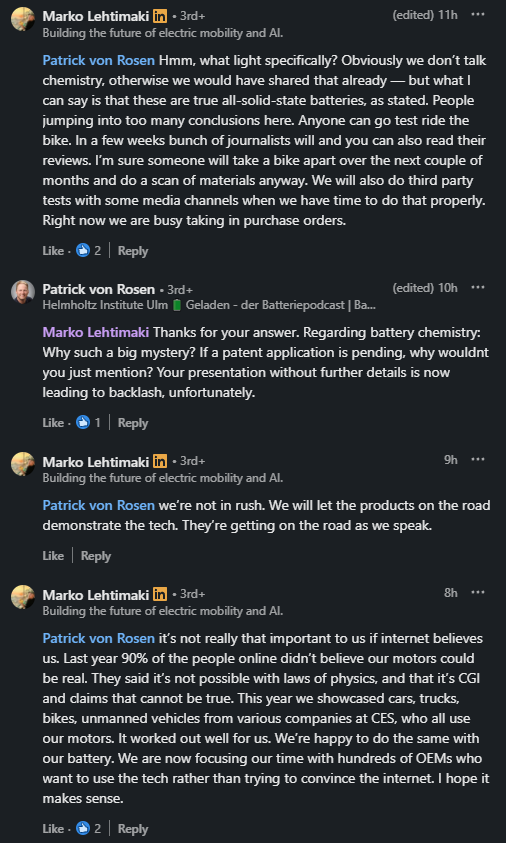This screenshot has width=506, height=843.
Task: Reply to the 'we're not in rush' comment
Action: (96, 556)
